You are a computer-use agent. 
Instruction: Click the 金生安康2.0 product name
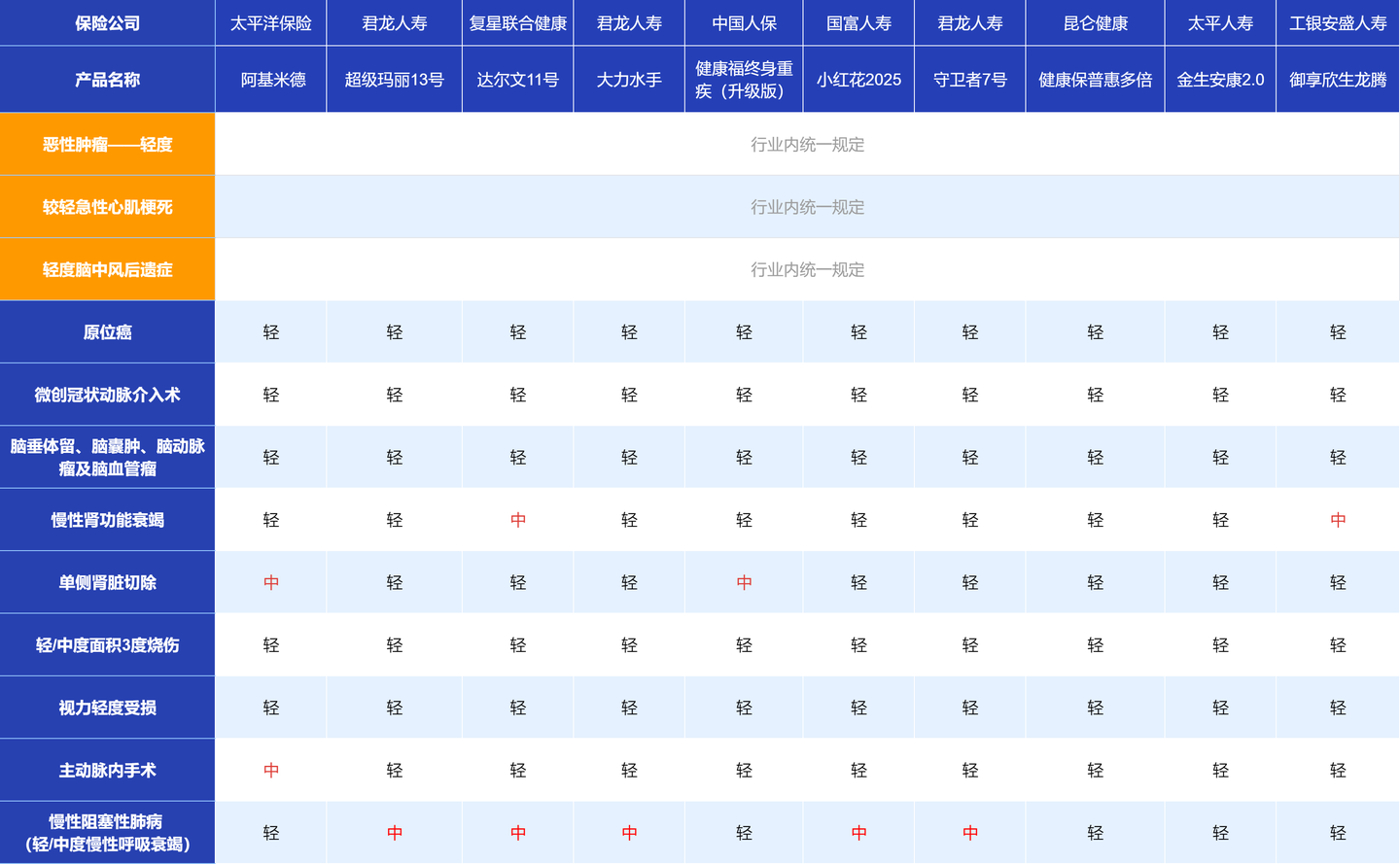point(1221,80)
